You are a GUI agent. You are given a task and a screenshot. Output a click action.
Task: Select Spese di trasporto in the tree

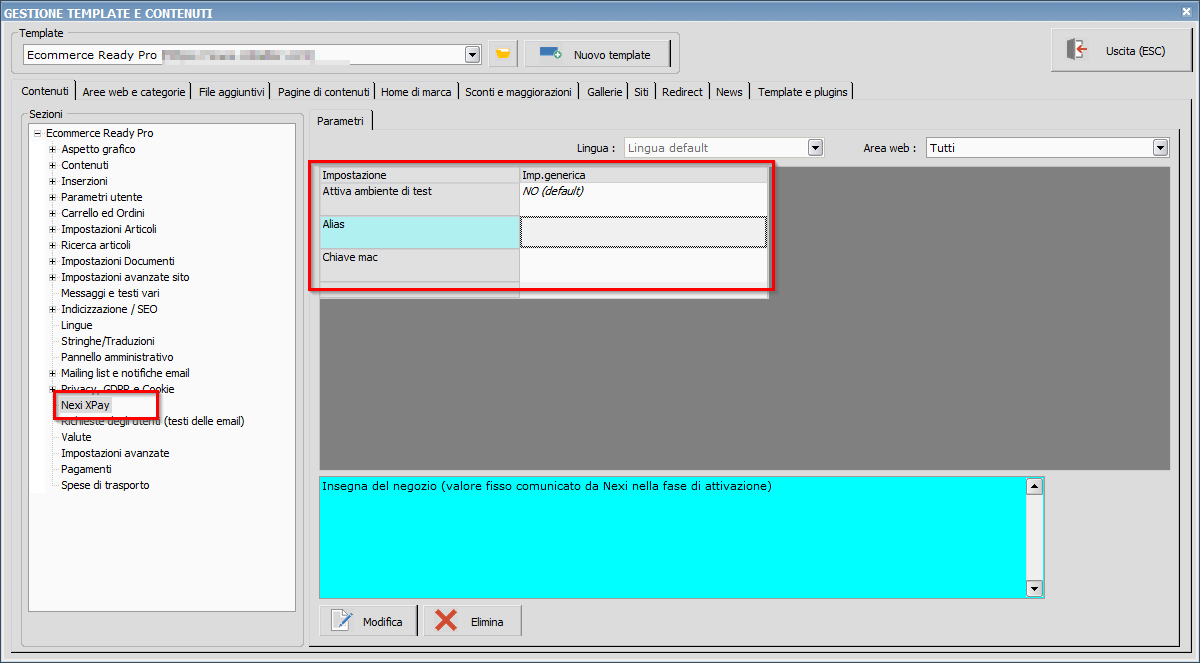coord(105,485)
